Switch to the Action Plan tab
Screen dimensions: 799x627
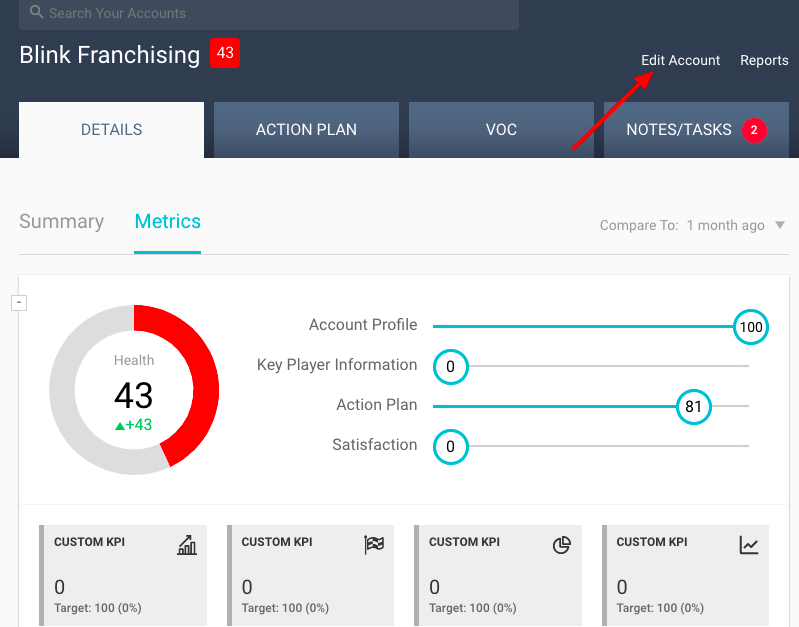pyautogui.click(x=306, y=130)
